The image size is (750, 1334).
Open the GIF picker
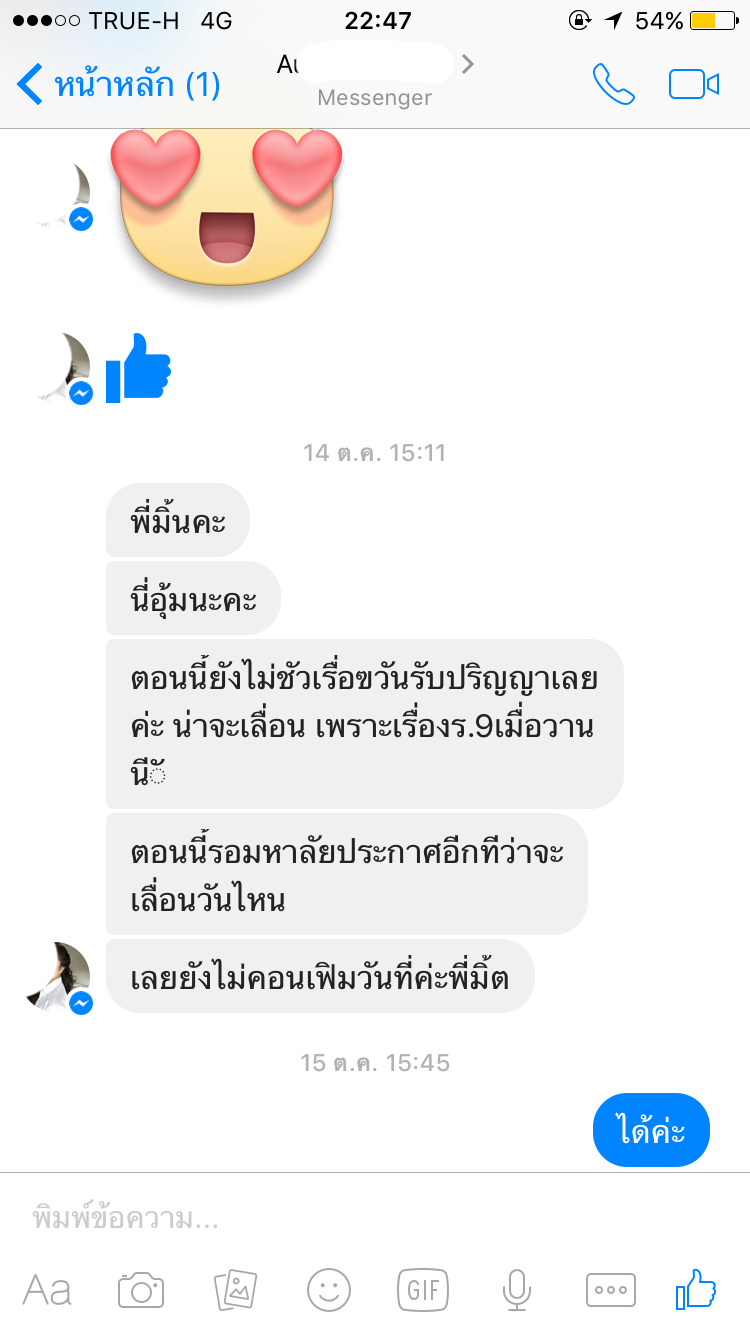pyautogui.click(x=423, y=1290)
